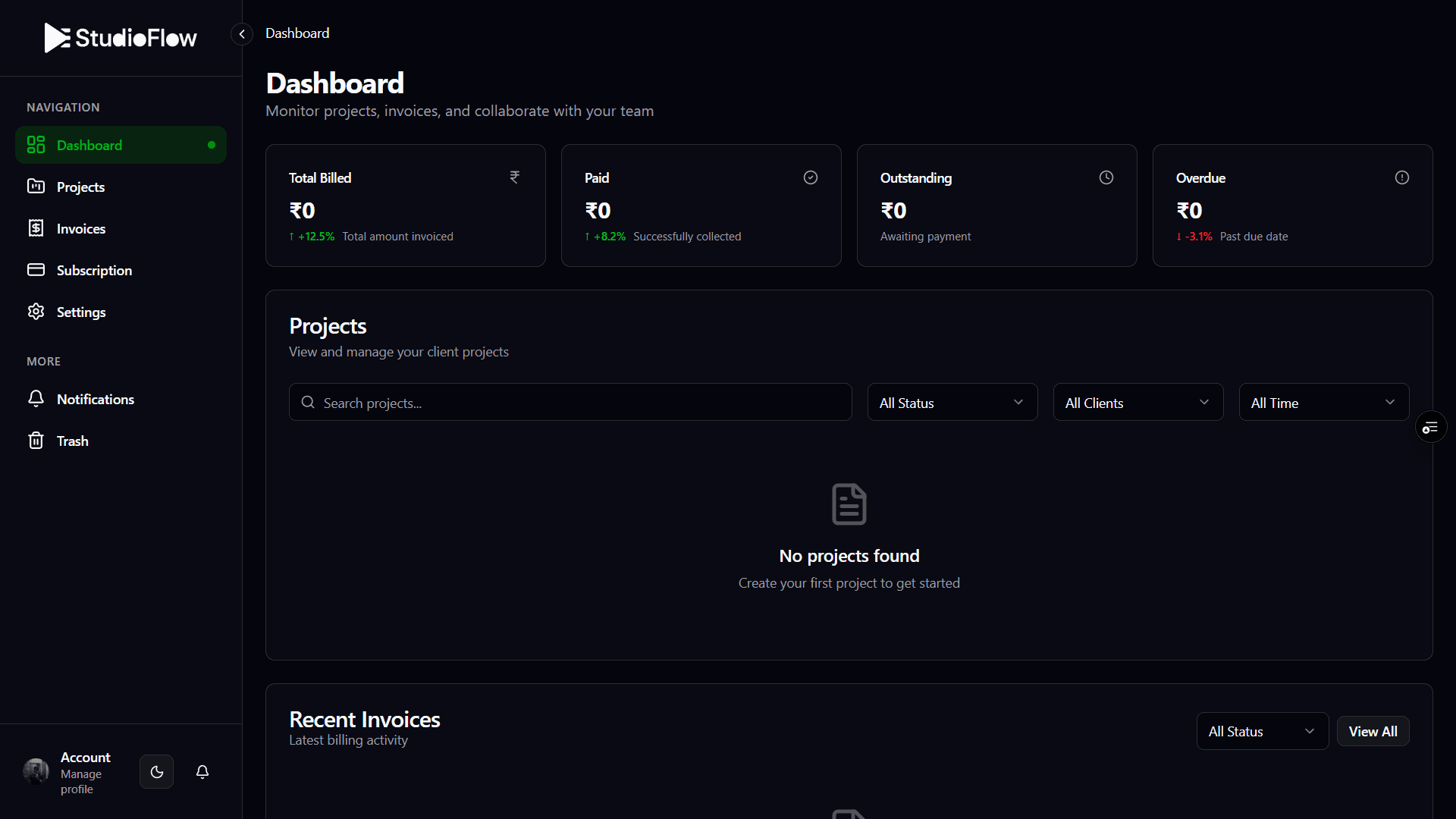Open Settings via the gear icon
This screenshot has width=1456, height=819.
pos(36,311)
